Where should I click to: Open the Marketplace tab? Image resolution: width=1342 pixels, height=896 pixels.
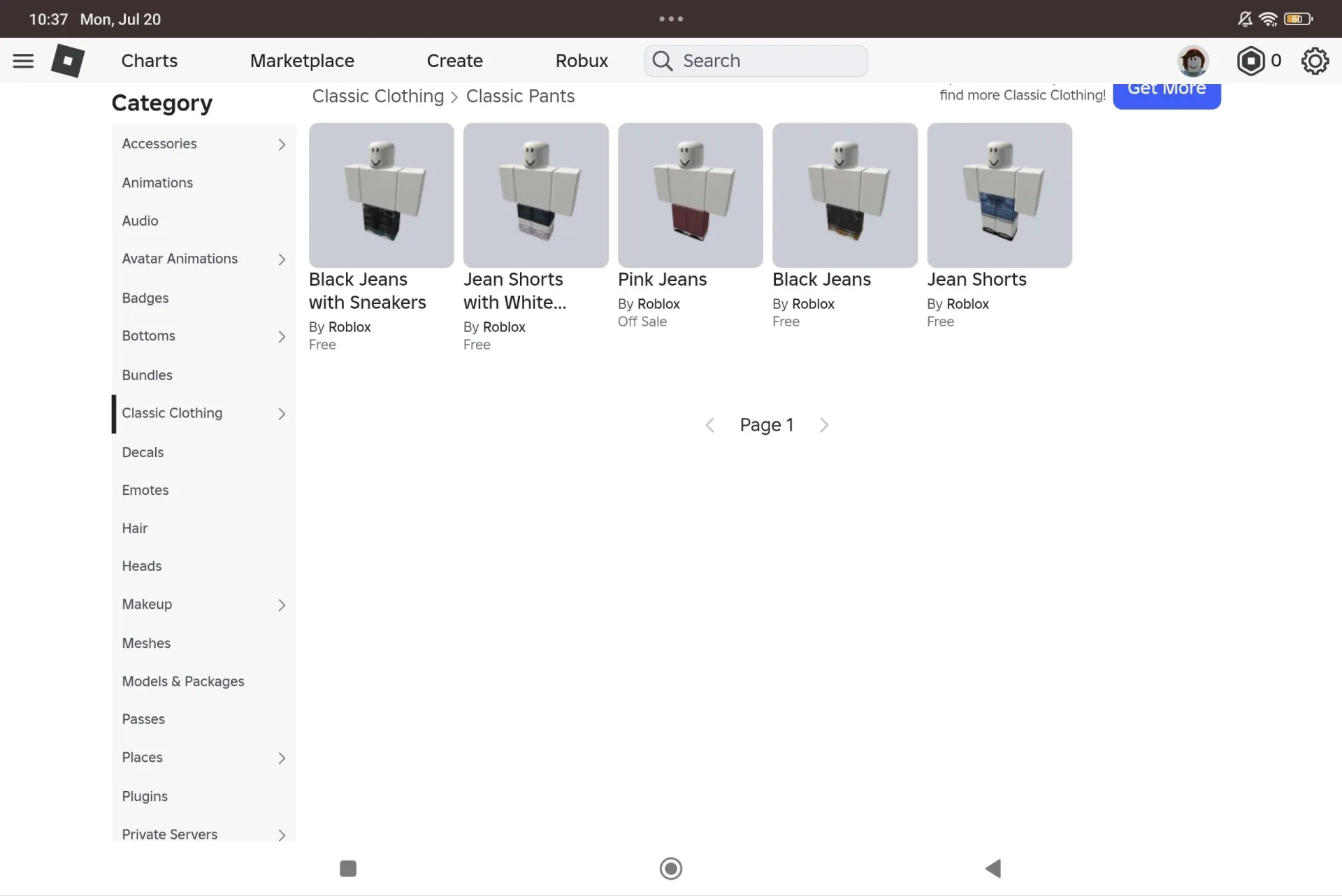(x=302, y=61)
